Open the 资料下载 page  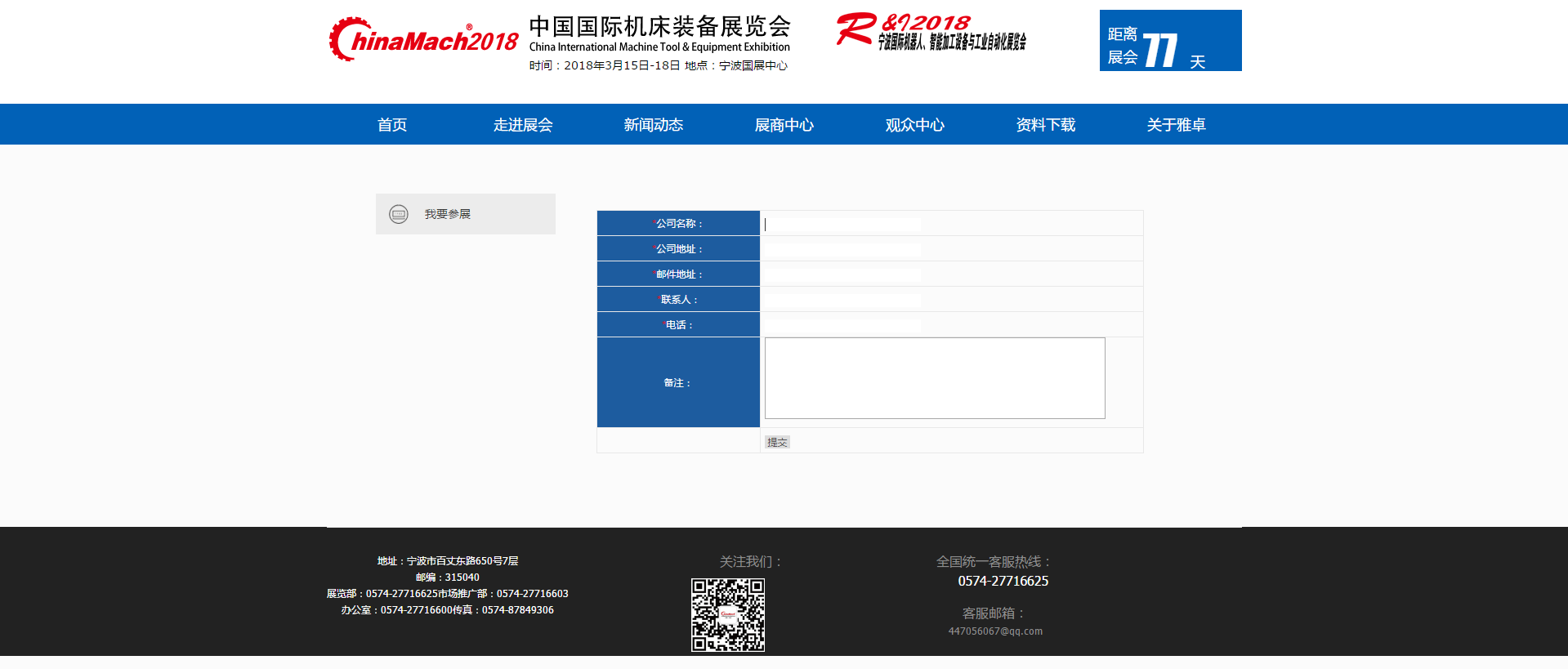click(1046, 125)
